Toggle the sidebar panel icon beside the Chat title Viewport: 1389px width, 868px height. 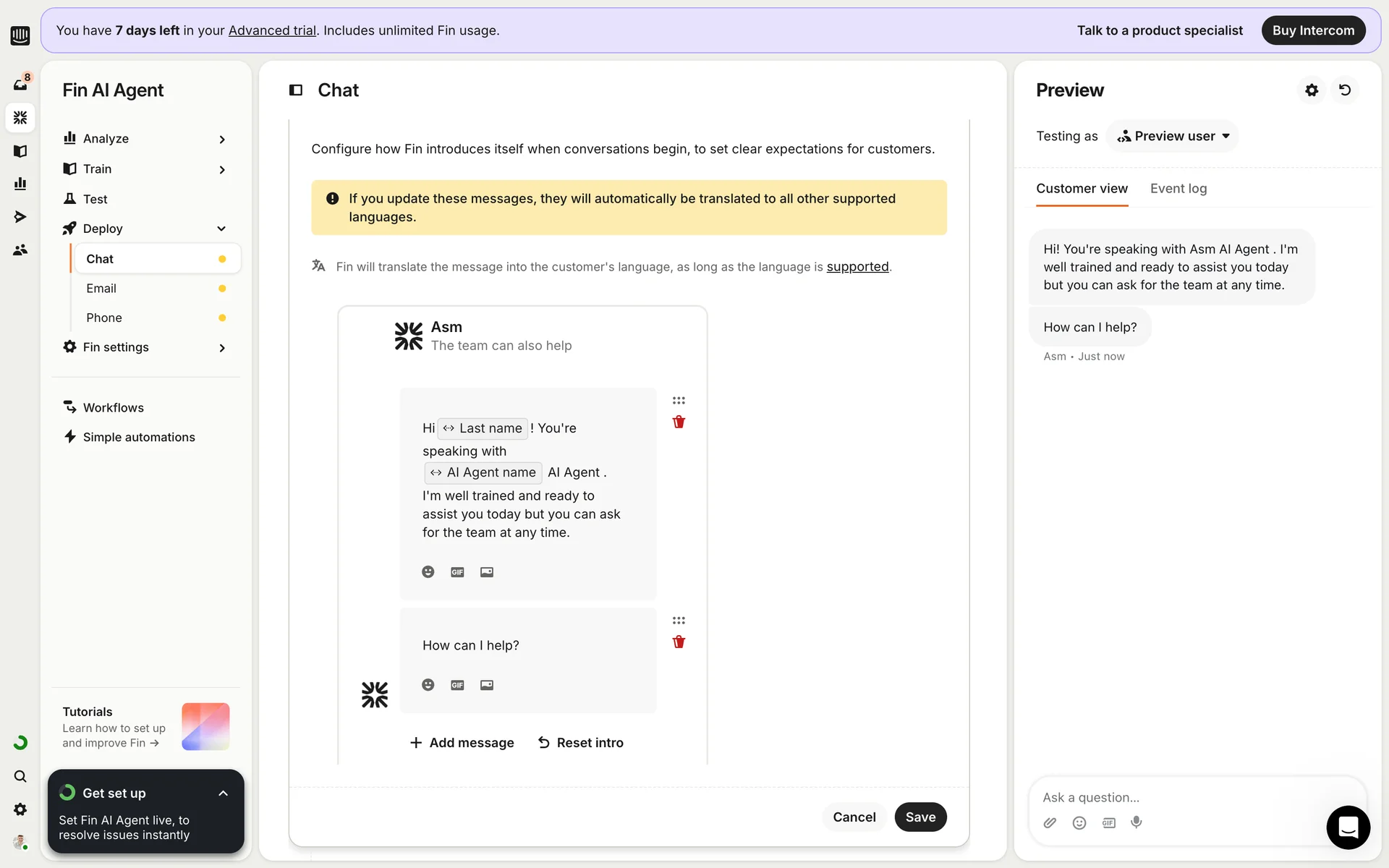coord(295,90)
